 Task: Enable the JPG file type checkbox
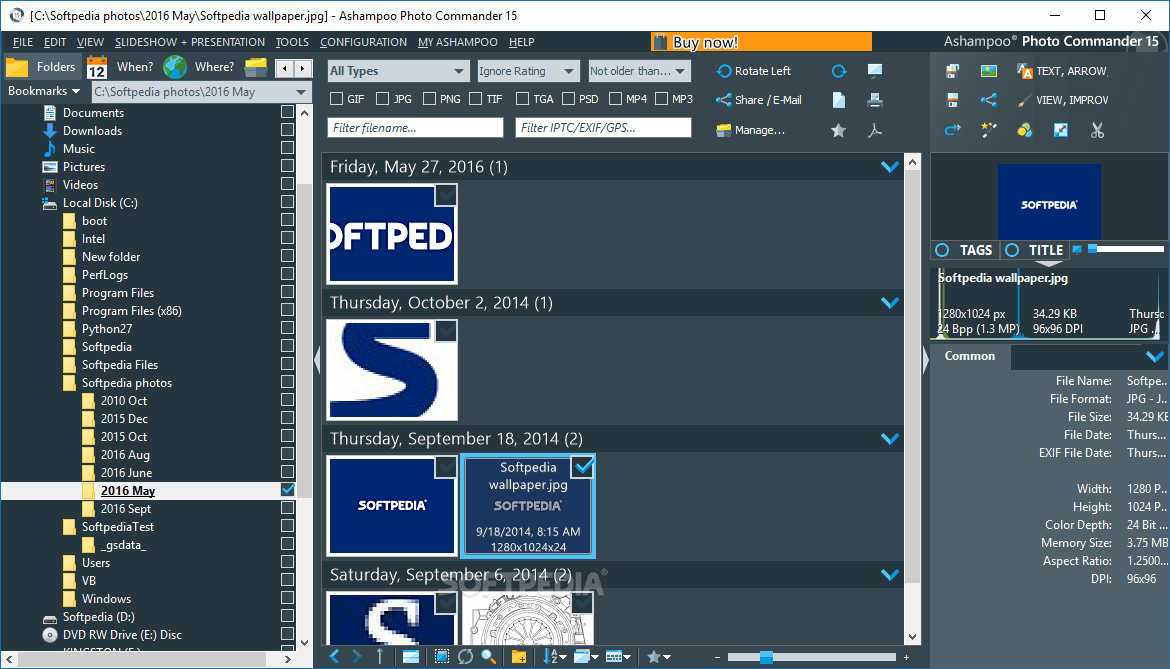pos(383,98)
